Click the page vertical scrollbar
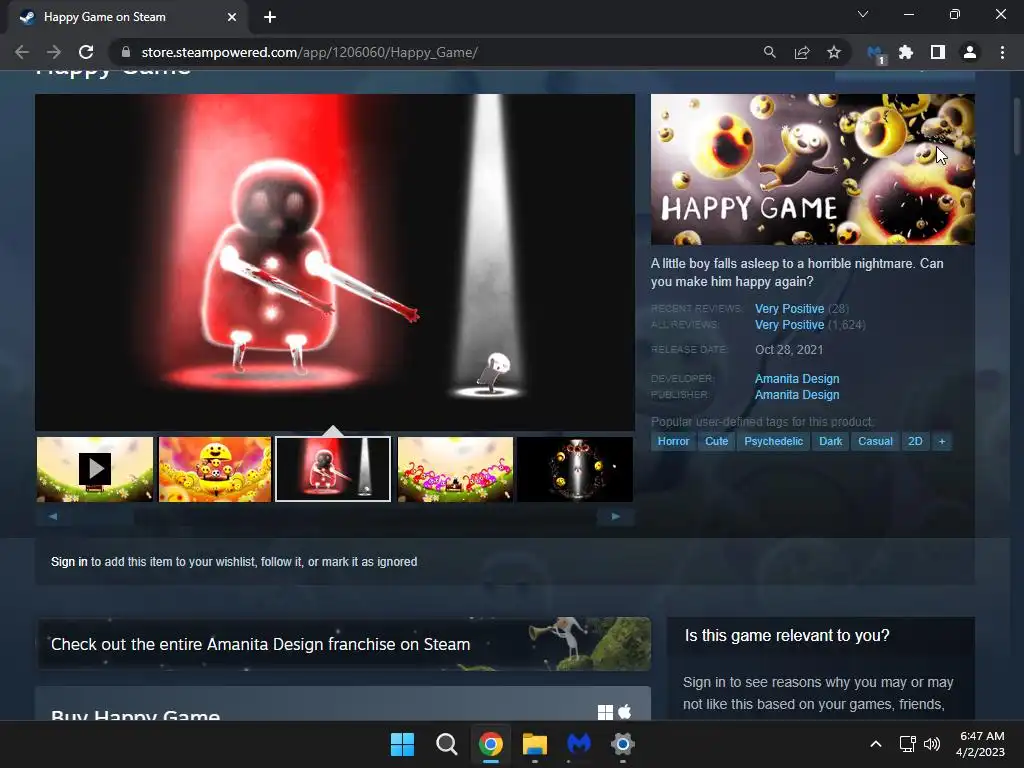The height and width of the screenshot is (768, 1024). coord(1016,126)
